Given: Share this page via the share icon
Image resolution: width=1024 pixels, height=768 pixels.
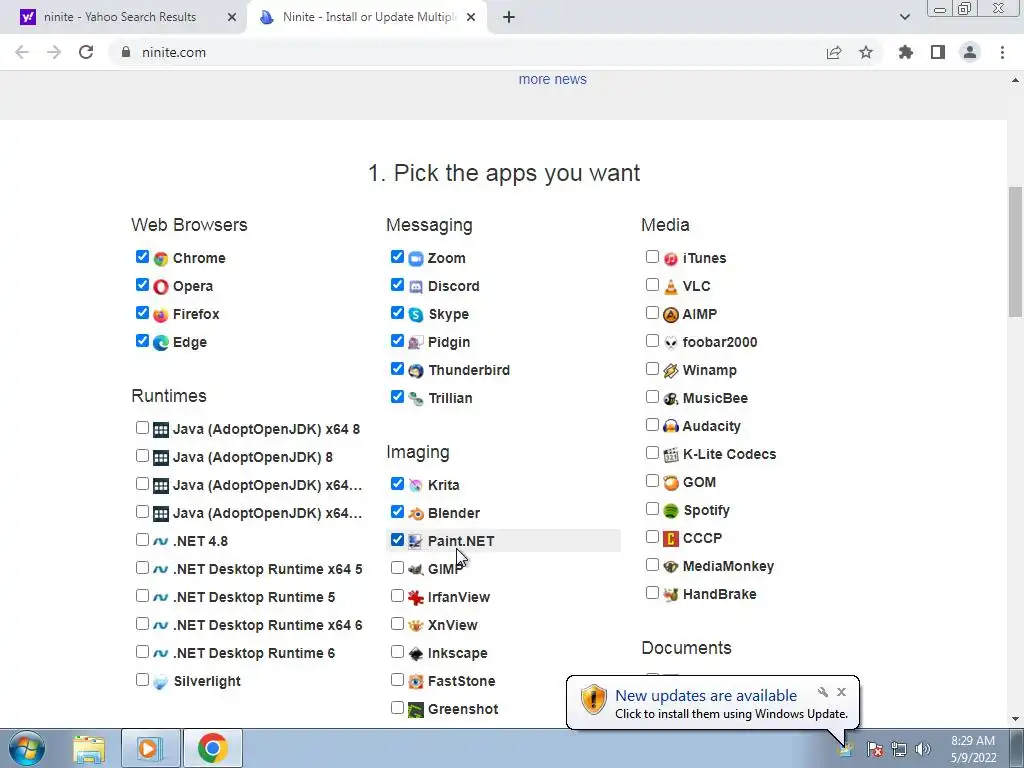Looking at the screenshot, I should tap(834, 52).
